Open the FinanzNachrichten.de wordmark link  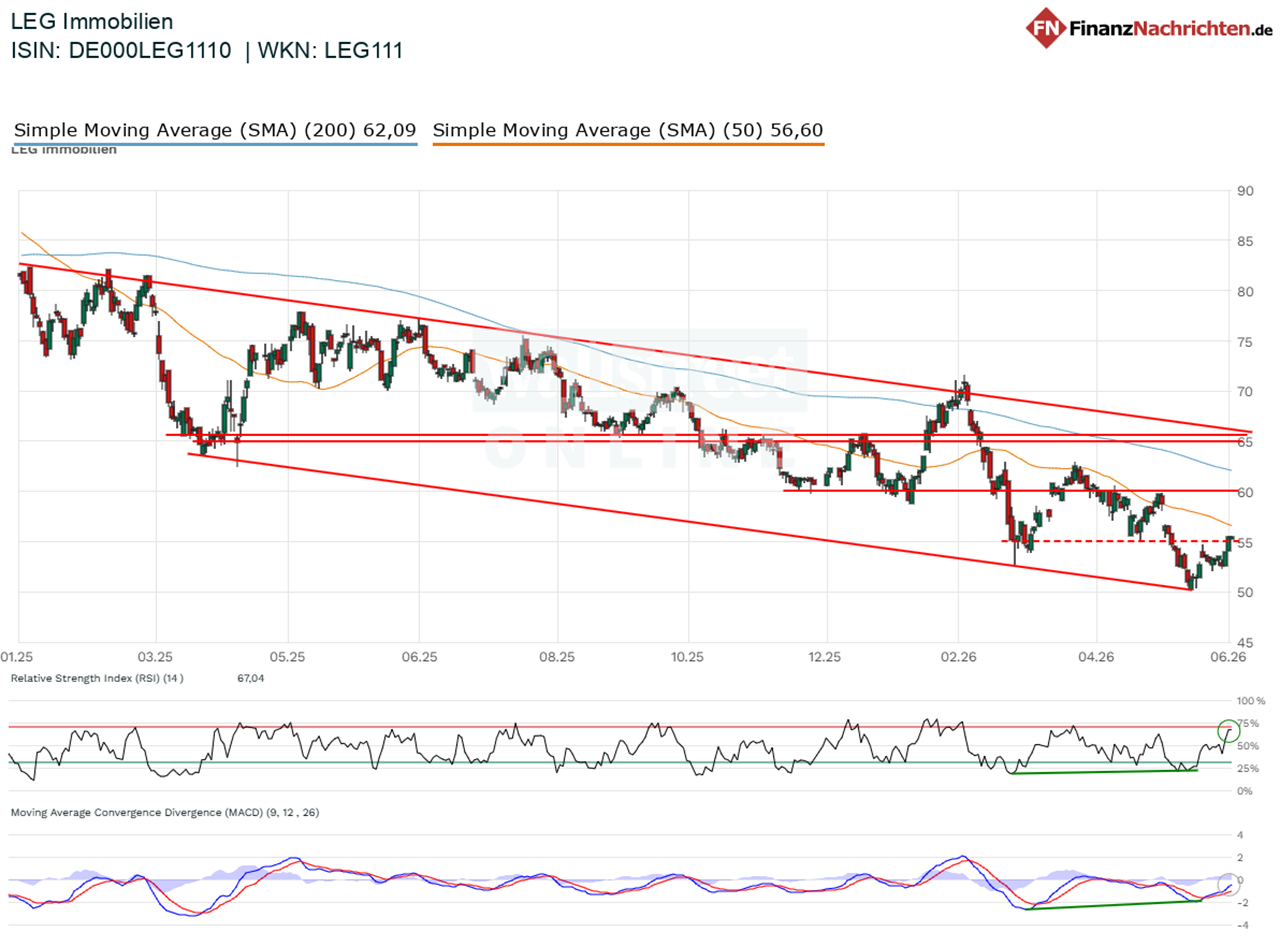pos(1171,27)
